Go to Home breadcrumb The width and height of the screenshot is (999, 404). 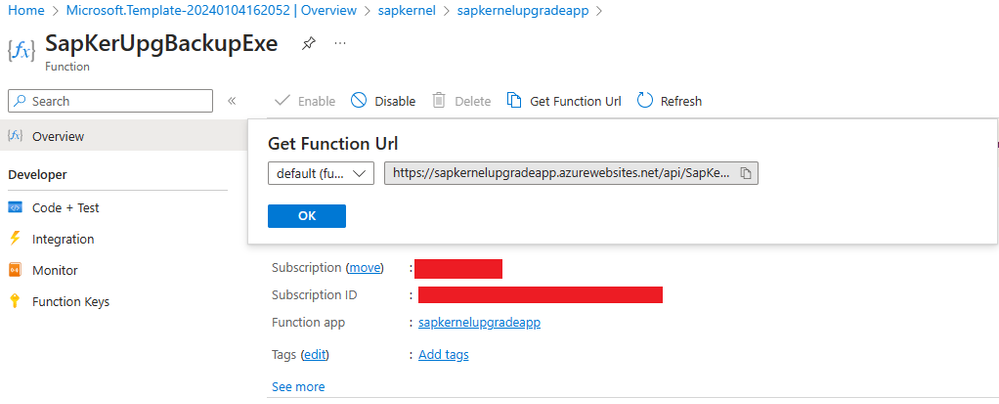pyautogui.click(x=26, y=10)
